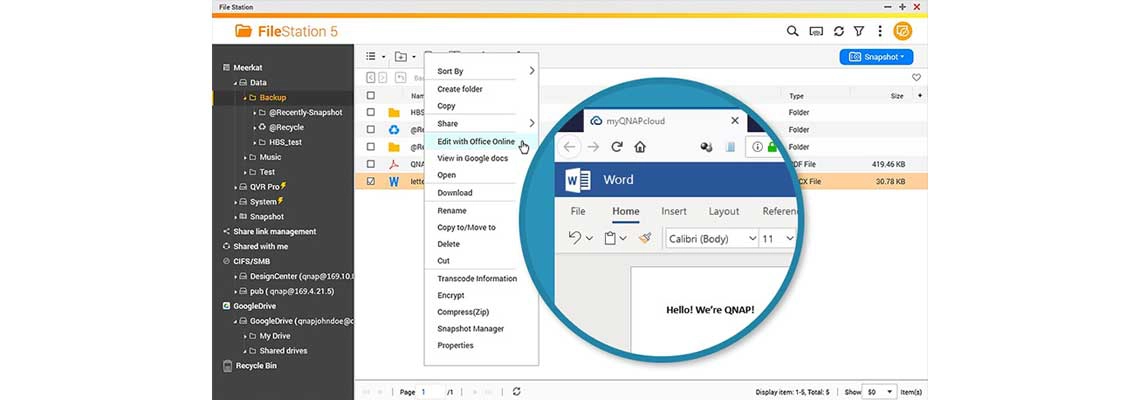Click browser forward arrow in myQNAPcloud window
The image size is (1140, 400).
[593, 147]
